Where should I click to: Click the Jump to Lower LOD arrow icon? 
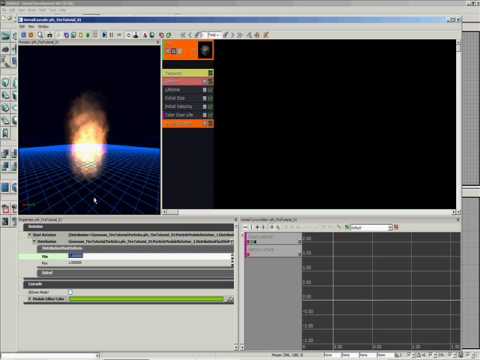click(190, 35)
